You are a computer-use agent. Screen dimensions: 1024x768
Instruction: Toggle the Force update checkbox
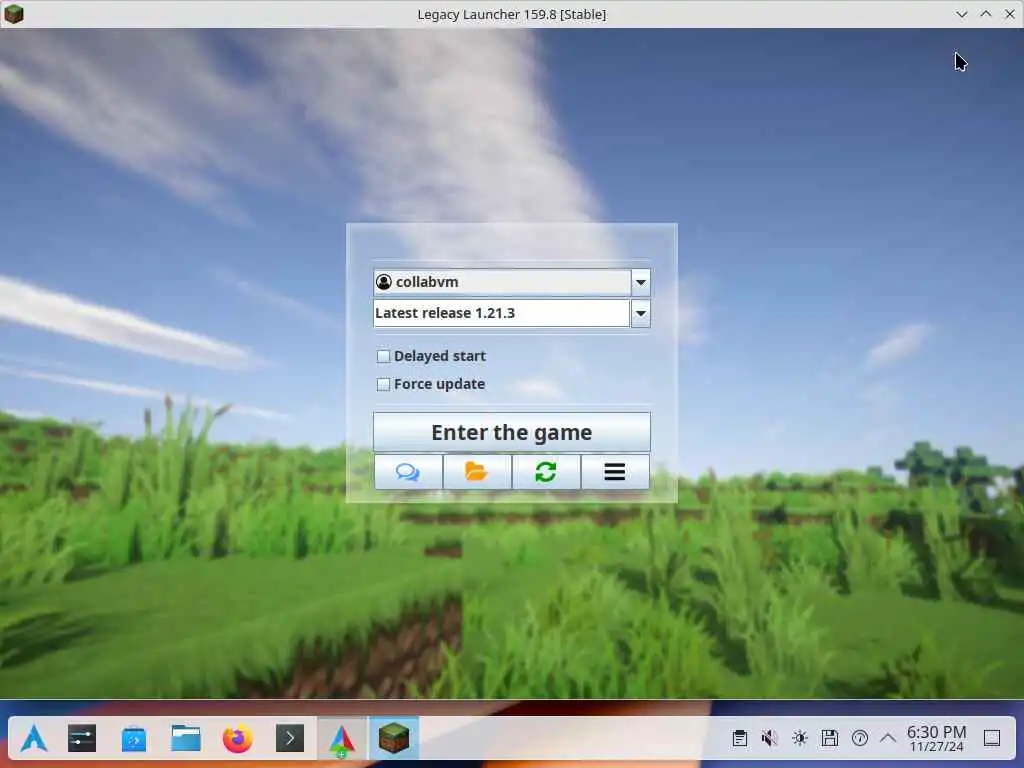(x=383, y=385)
